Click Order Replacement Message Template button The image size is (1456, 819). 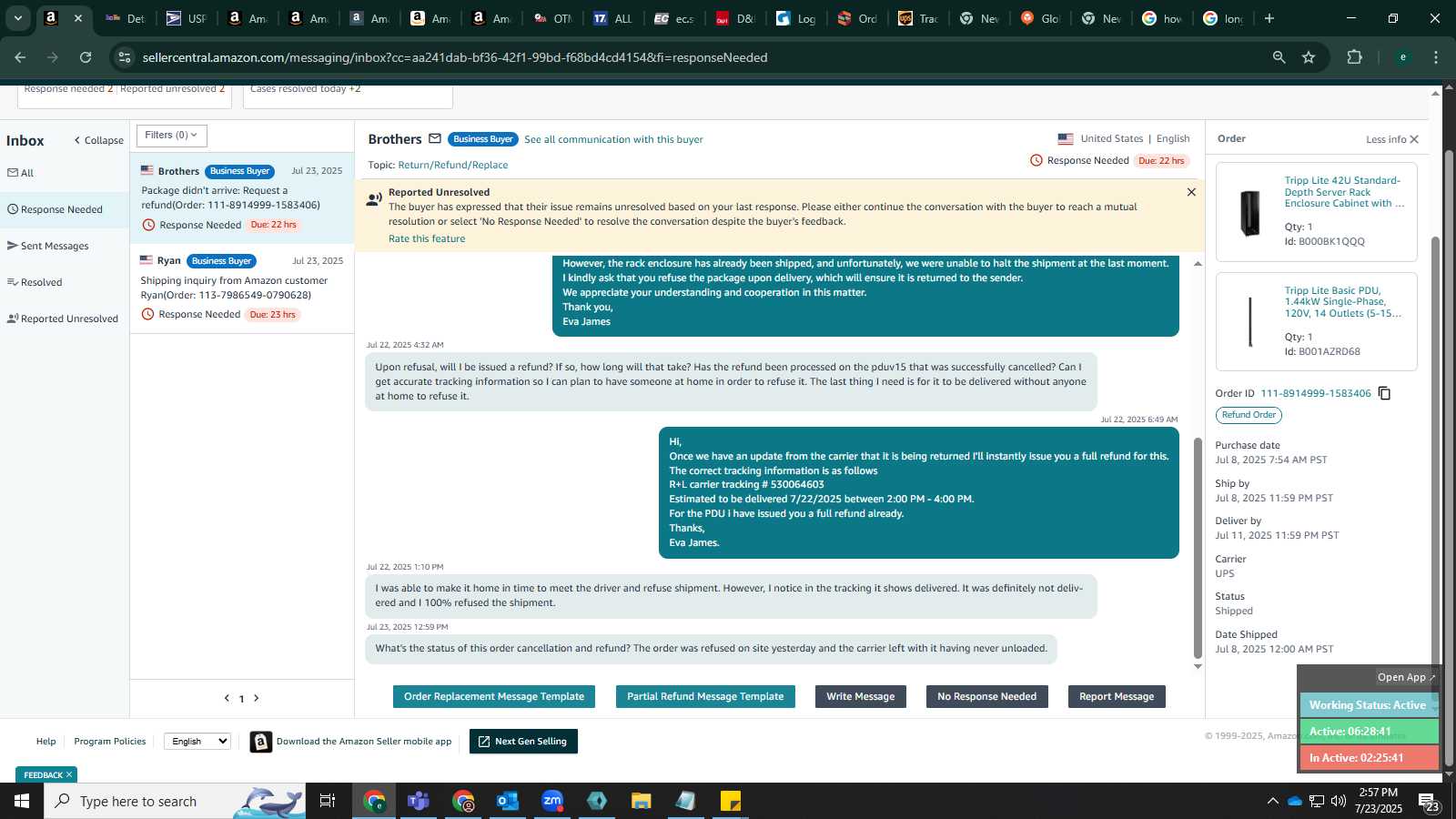pyautogui.click(x=494, y=697)
